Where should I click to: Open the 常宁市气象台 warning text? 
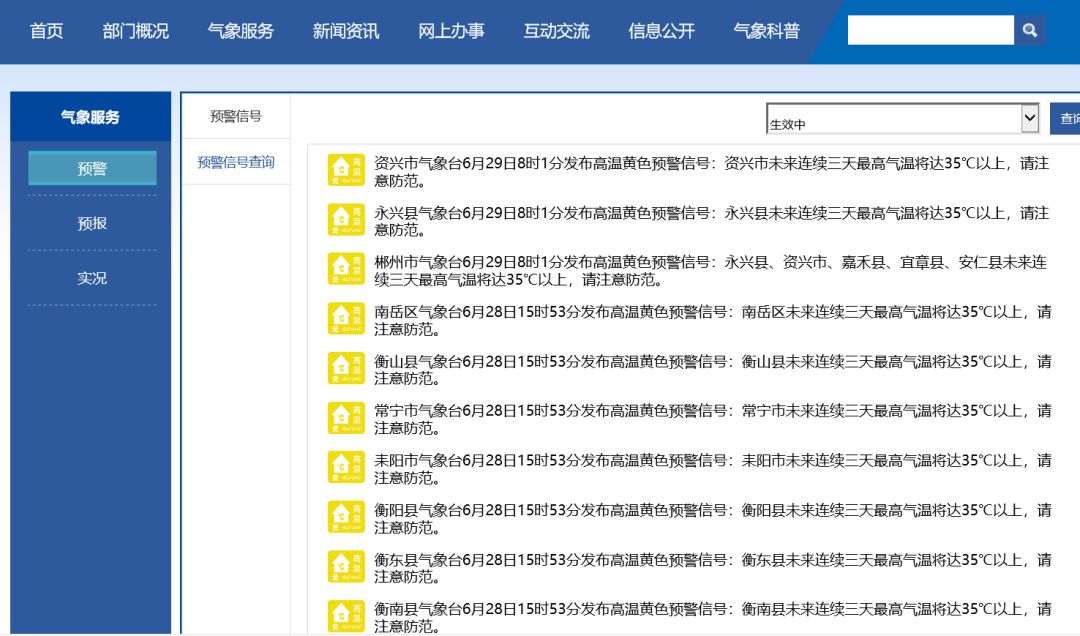tap(713, 420)
